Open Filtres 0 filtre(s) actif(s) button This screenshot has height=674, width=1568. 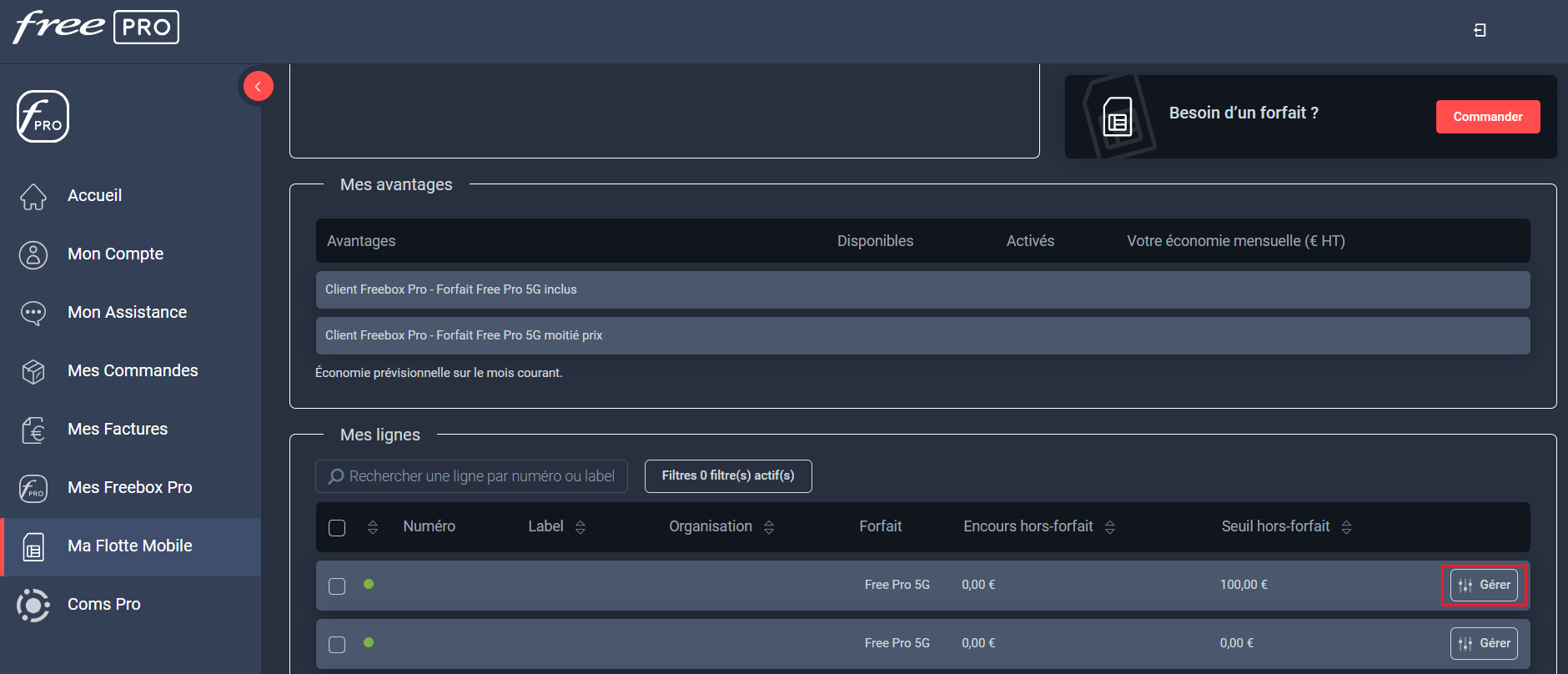(728, 476)
